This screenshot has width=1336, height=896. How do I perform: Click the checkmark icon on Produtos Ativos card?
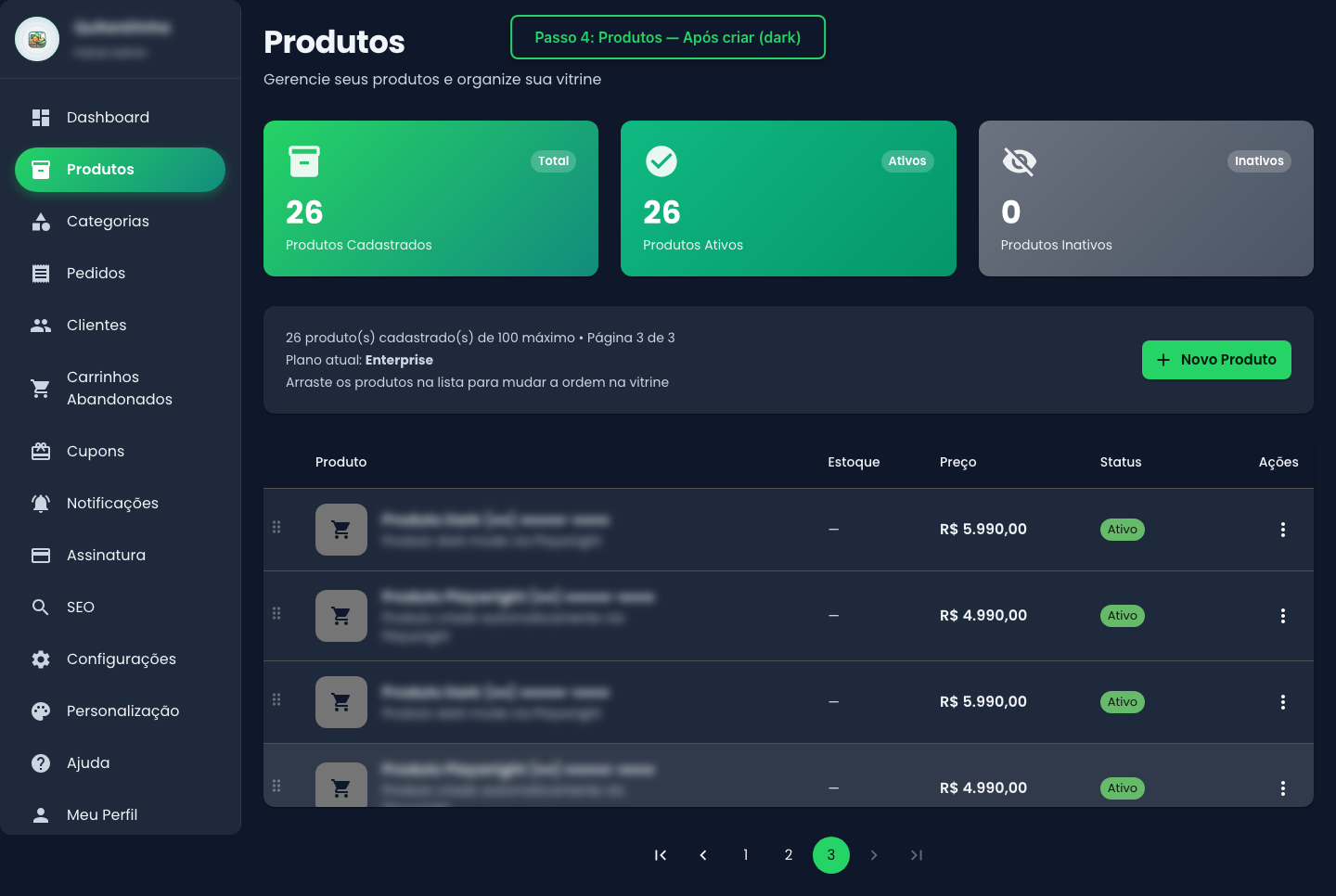pos(661,160)
